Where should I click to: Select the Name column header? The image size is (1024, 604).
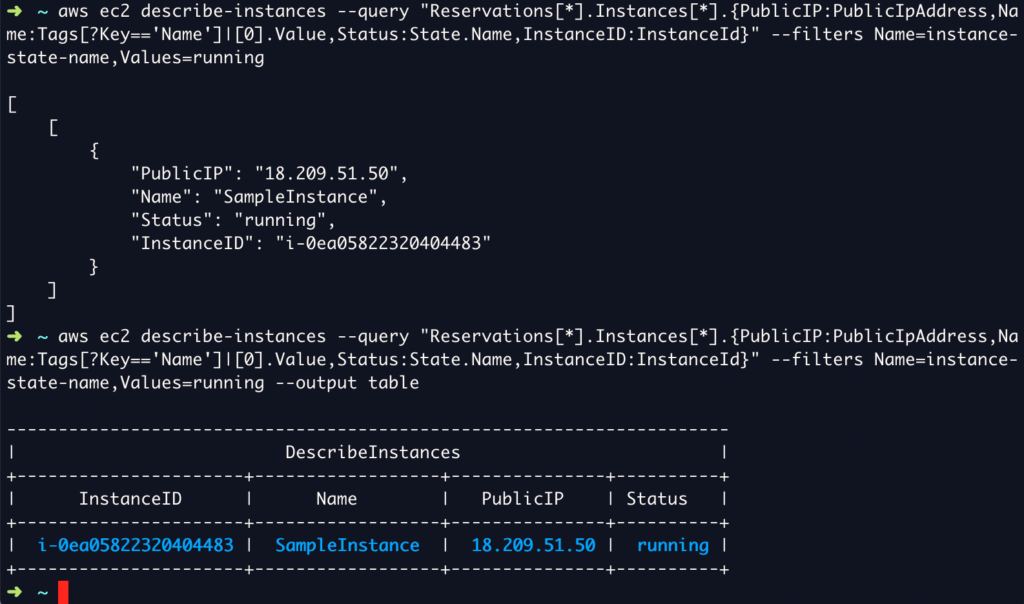(336, 499)
